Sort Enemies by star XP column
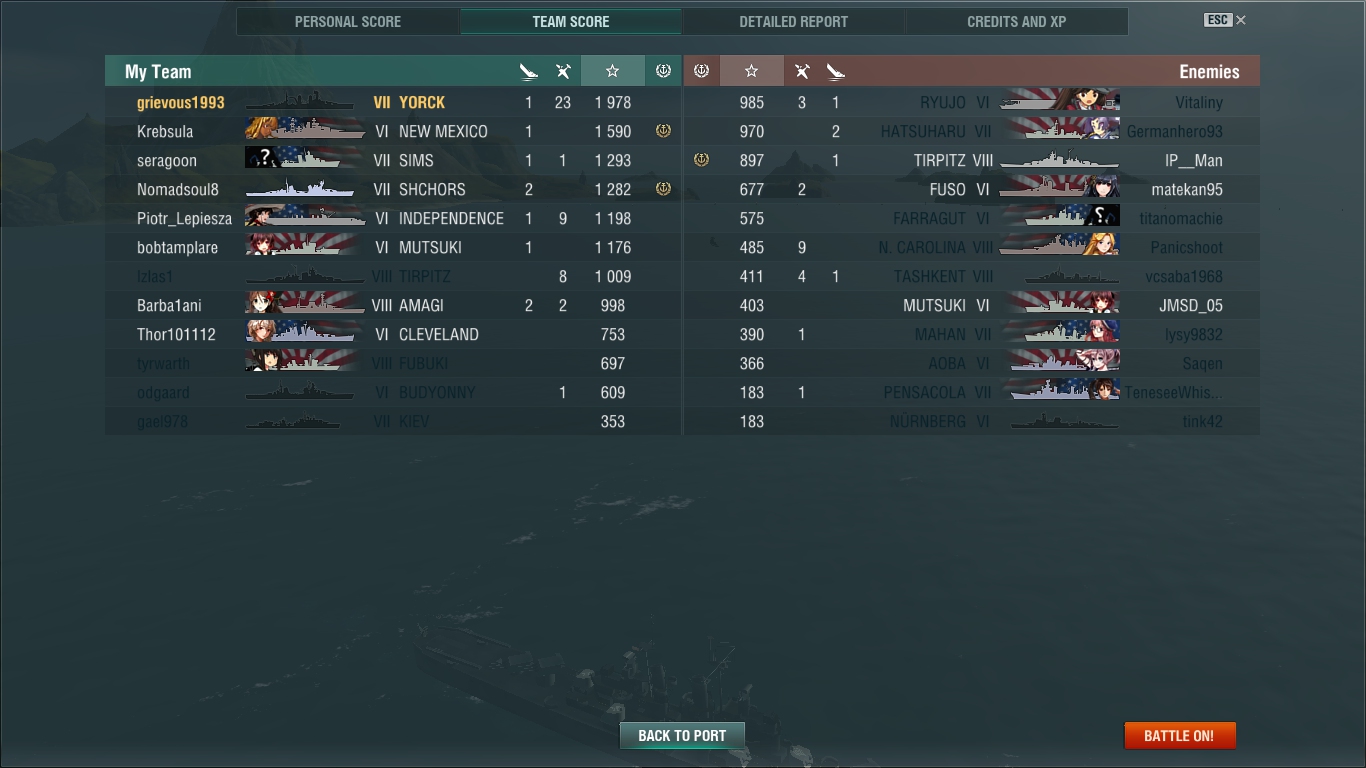Screen dimensions: 1366x768 tap(752, 71)
